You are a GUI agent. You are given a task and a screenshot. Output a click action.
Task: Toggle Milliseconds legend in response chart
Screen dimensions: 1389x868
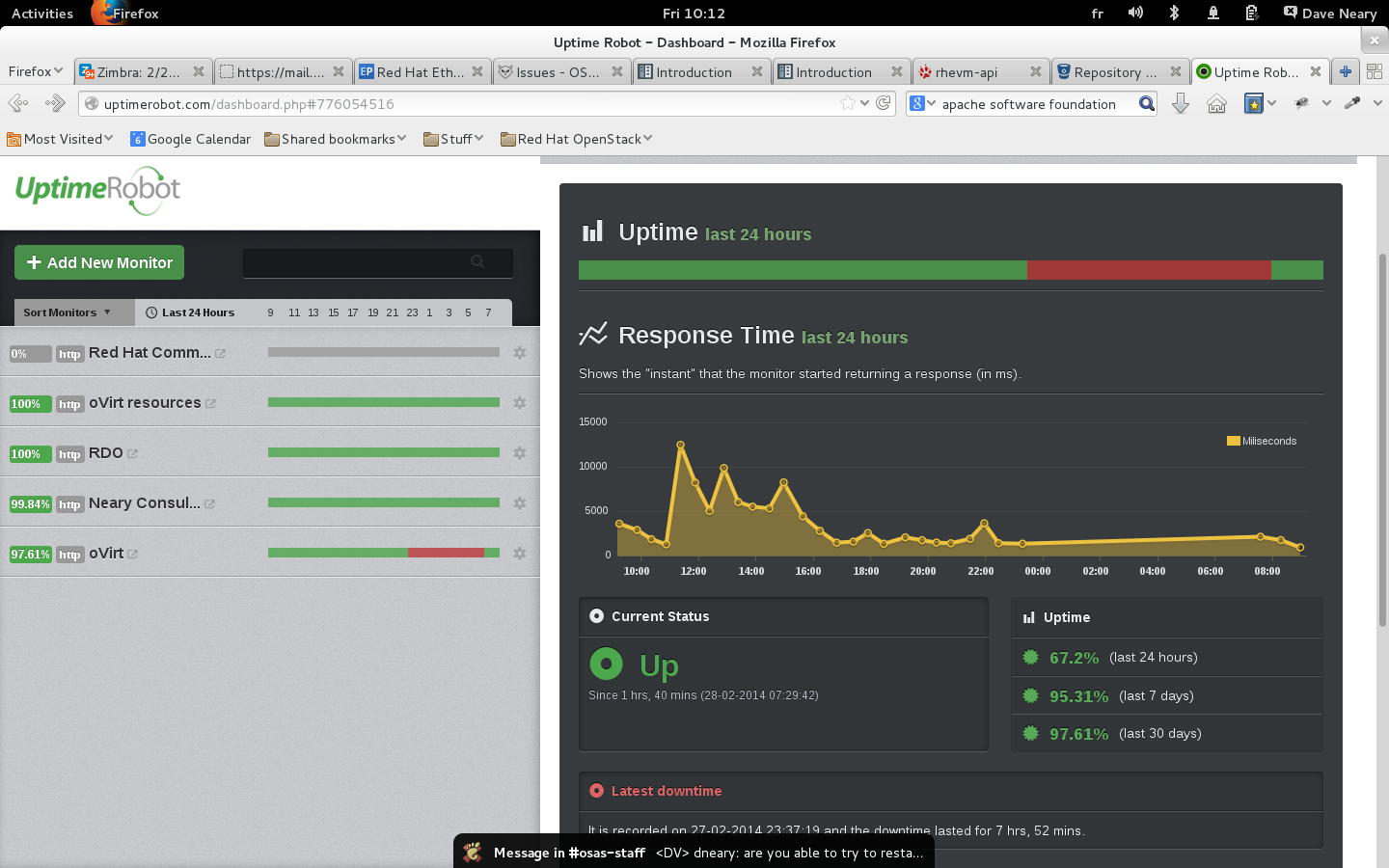point(1262,441)
